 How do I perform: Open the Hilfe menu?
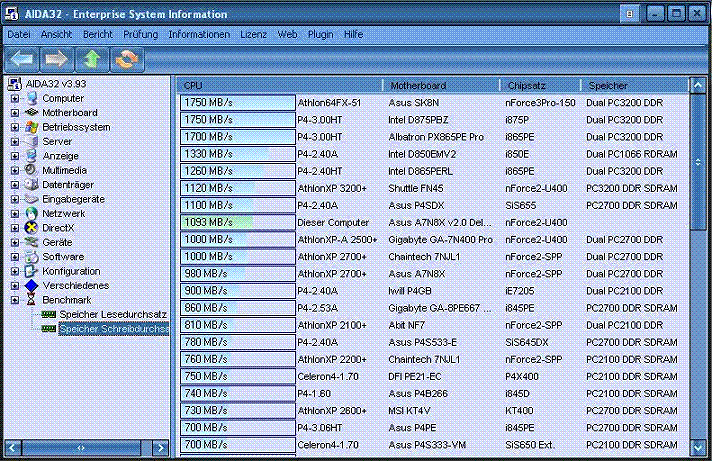353,35
